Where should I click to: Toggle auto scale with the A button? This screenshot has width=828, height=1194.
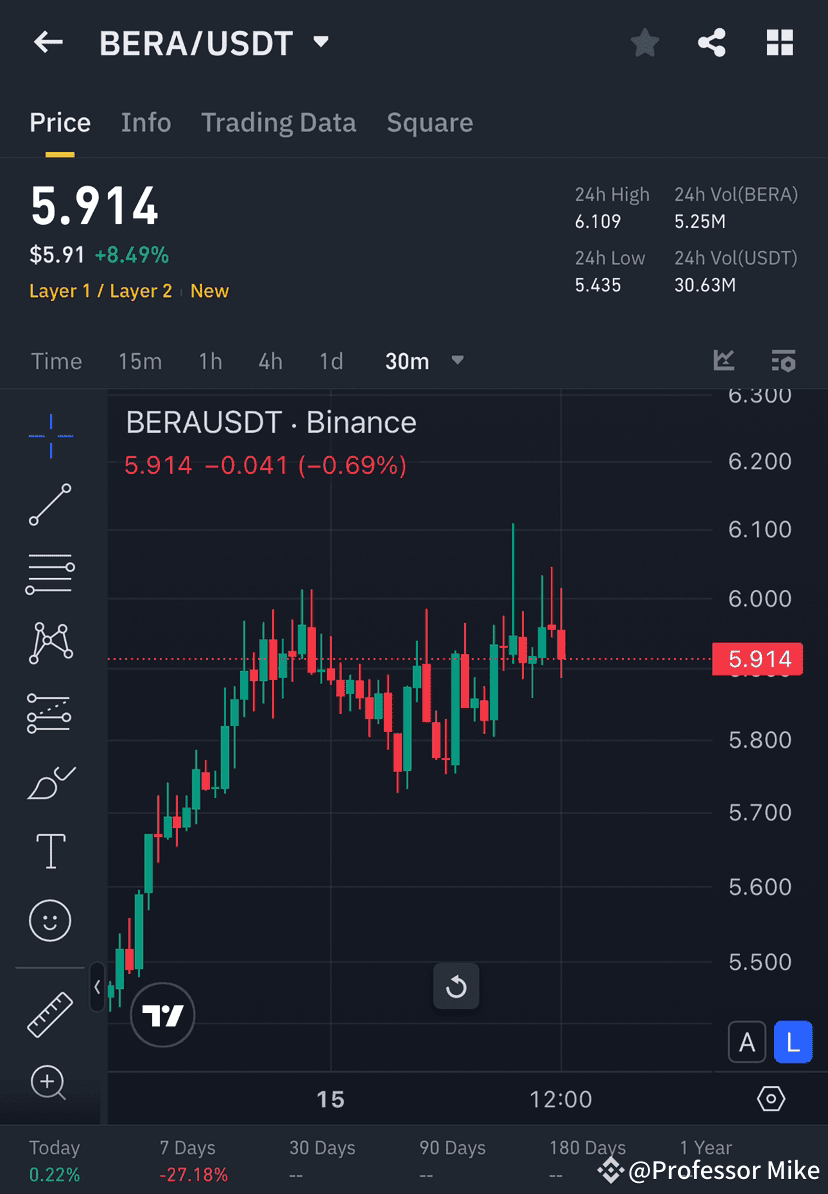tap(747, 1041)
